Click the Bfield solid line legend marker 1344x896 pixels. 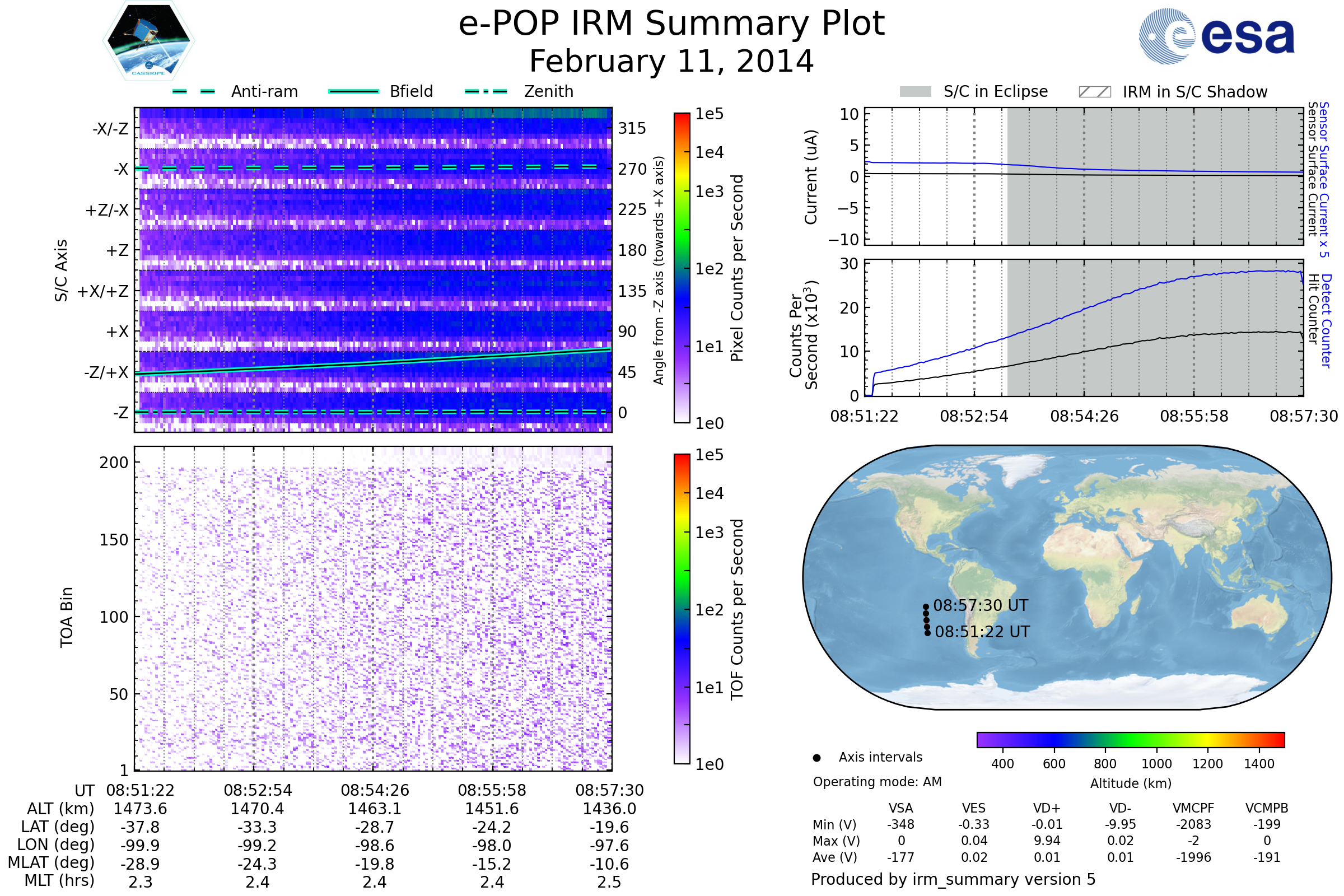[x=353, y=91]
